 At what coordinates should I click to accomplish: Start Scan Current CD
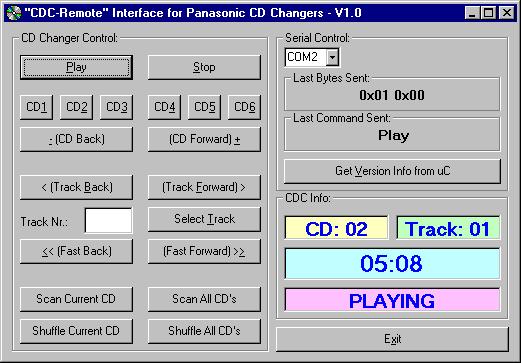76,299
